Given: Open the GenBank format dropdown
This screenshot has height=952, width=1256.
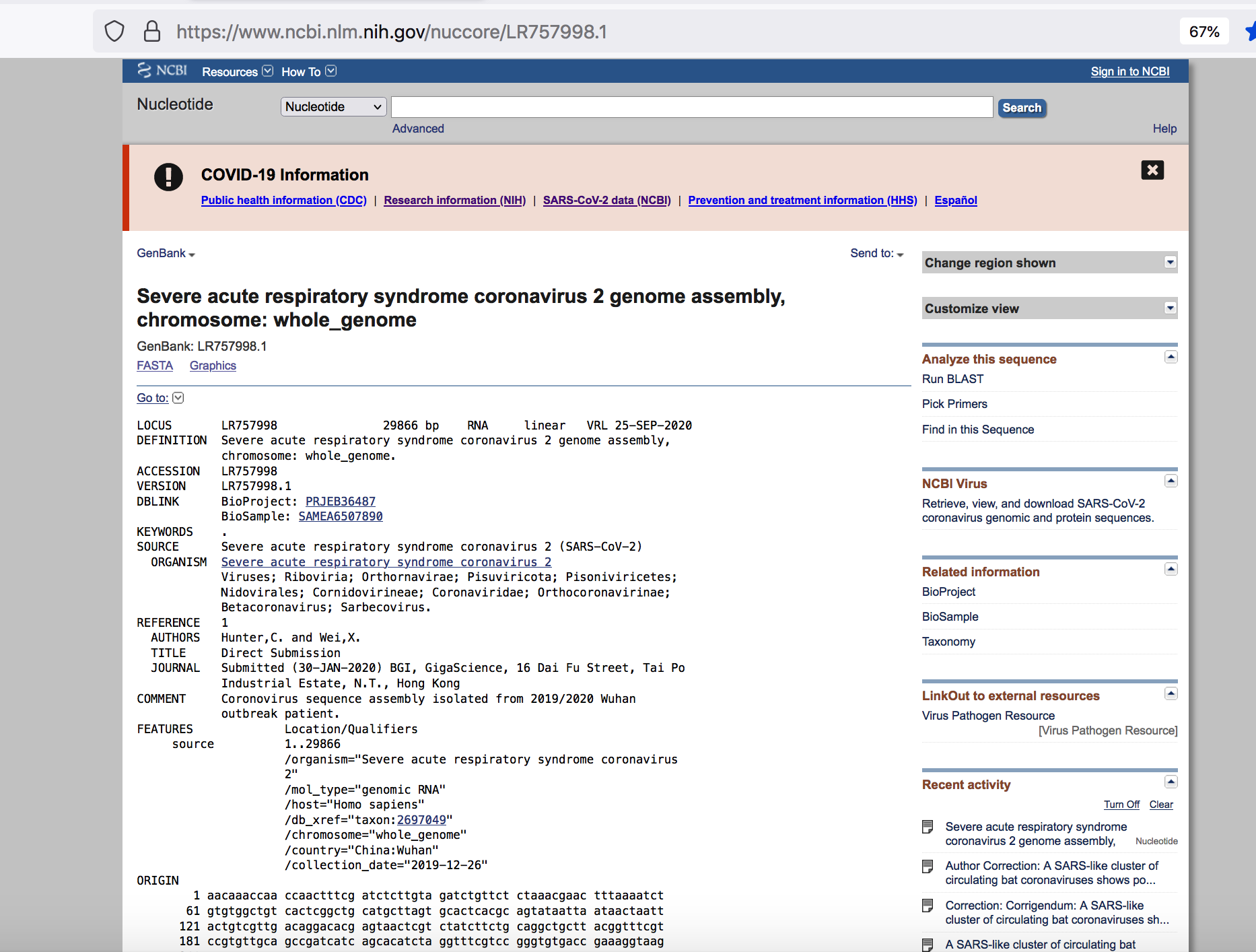Looking at the screenshot, I should (166, 253).
